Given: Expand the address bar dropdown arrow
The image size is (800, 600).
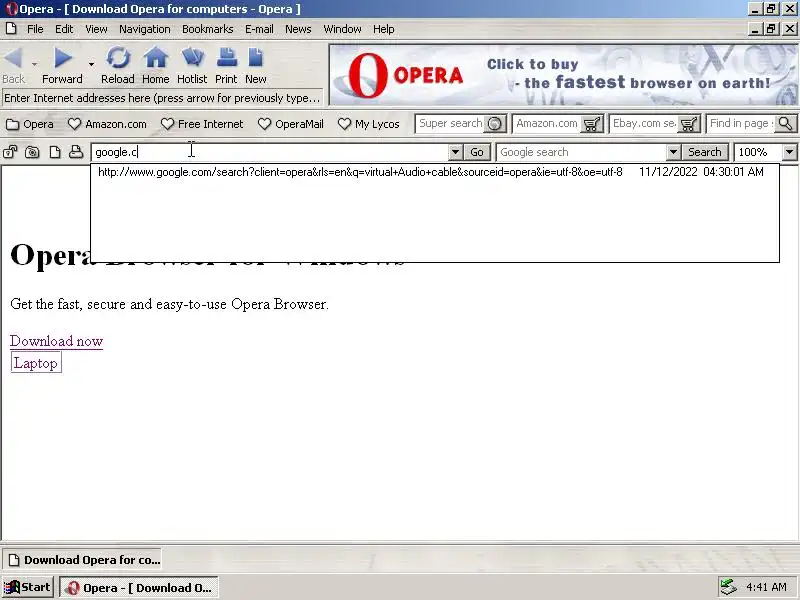Looking at the screenshot, I should pos(455,152).
